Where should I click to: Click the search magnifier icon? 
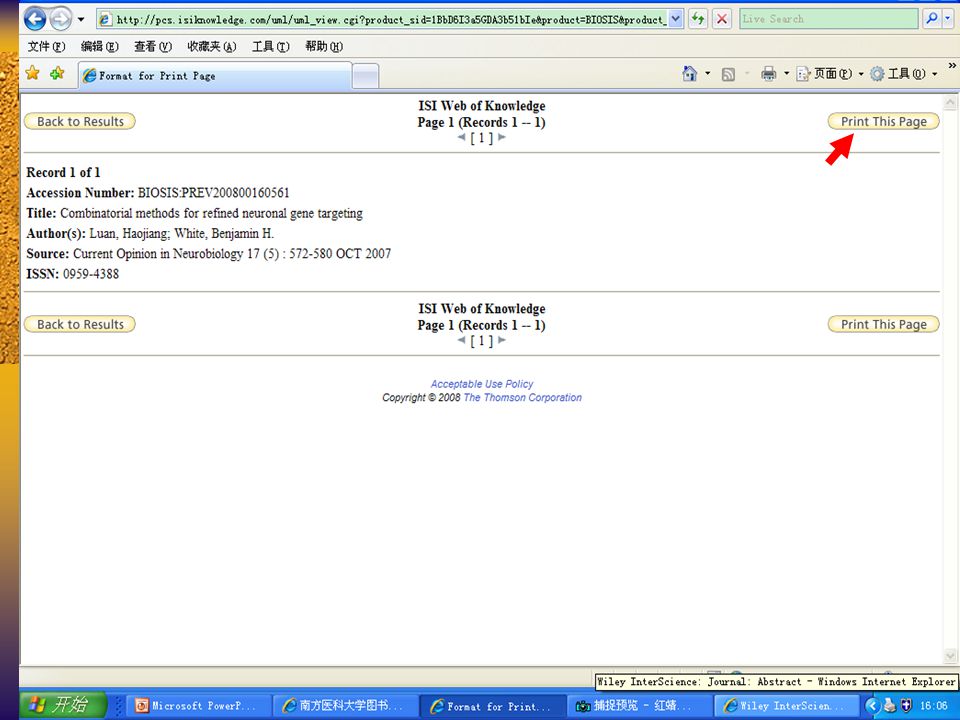click(x=932, y=19)
